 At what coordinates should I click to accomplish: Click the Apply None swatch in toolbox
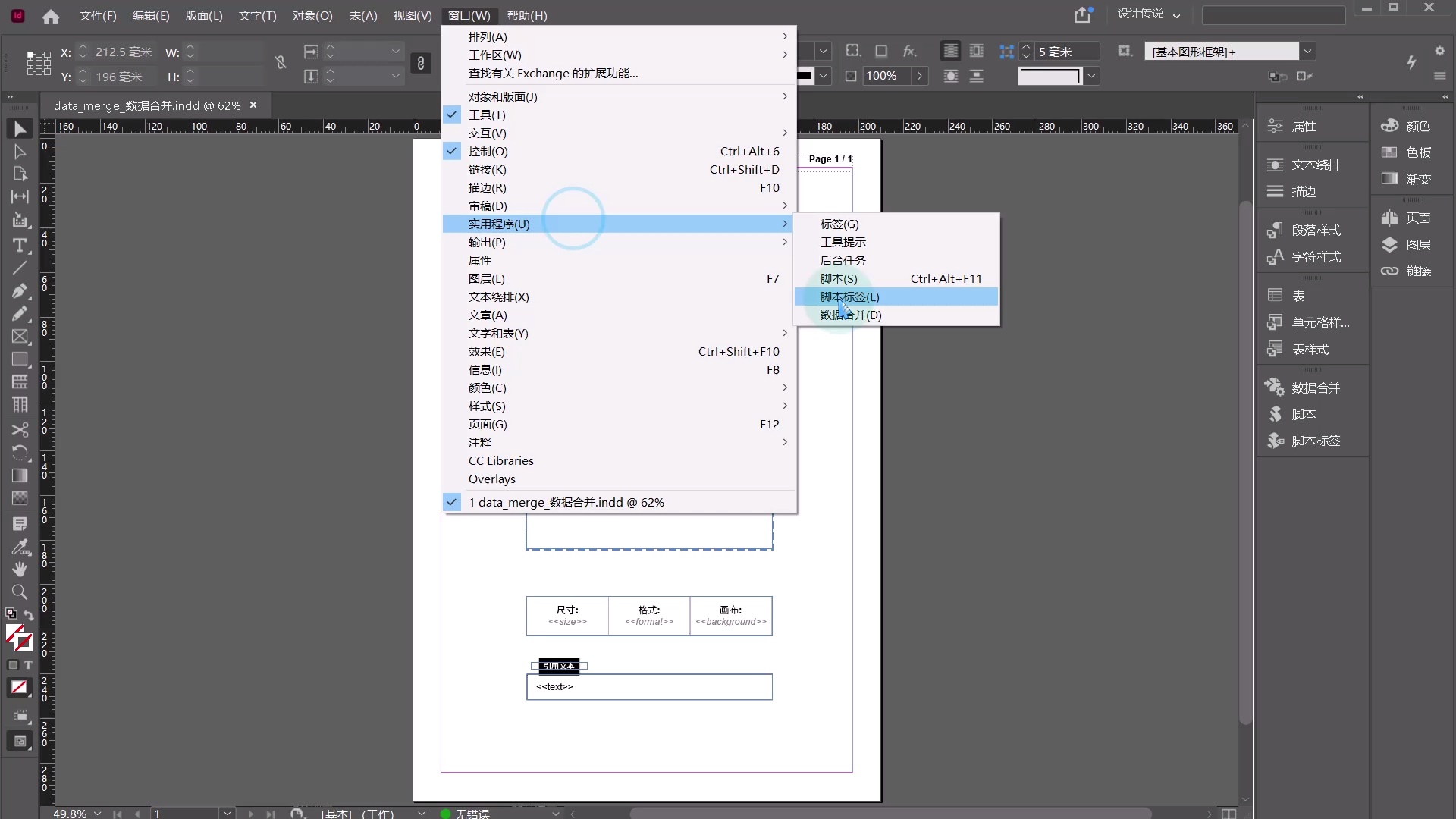pos(19,687)
